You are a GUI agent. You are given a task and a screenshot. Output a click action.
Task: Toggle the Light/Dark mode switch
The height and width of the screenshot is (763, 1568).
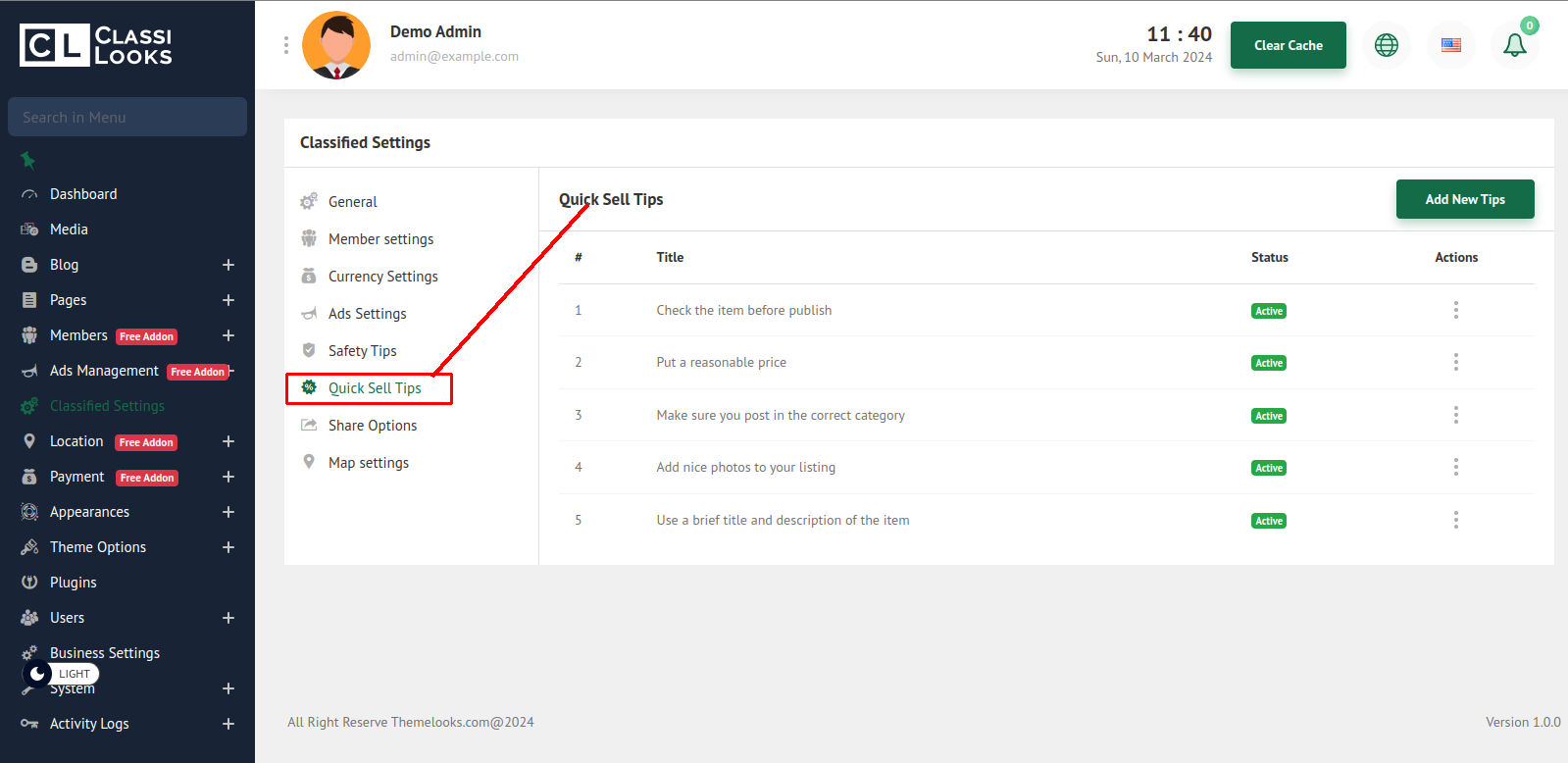61,674
